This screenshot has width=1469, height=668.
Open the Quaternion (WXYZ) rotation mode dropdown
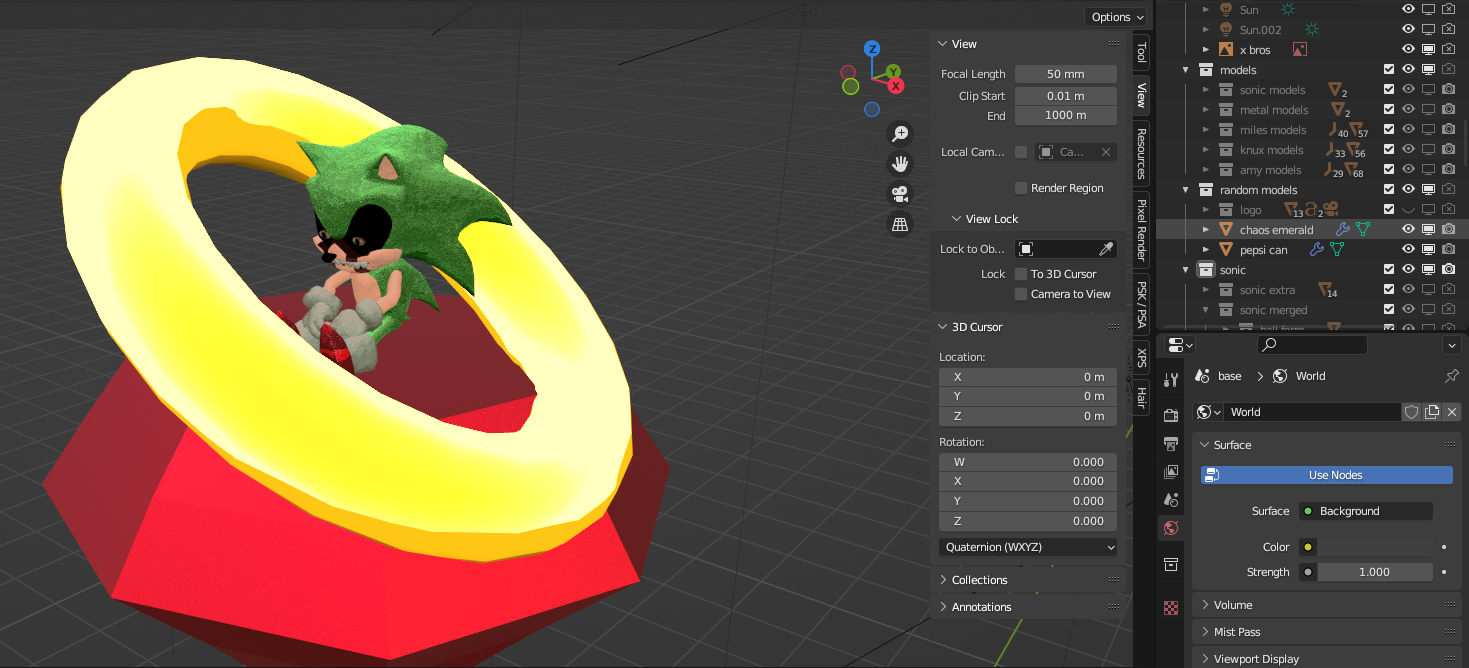point(1028,547)
